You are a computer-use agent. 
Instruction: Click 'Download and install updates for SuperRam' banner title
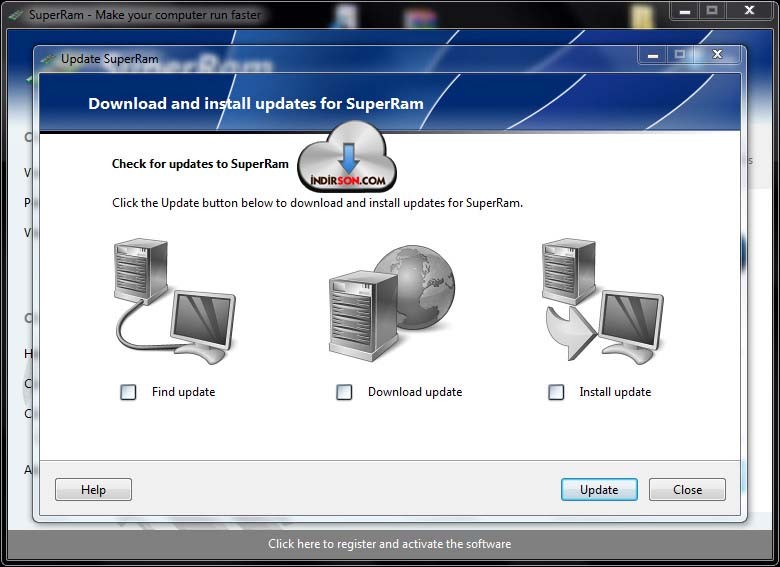256,103
